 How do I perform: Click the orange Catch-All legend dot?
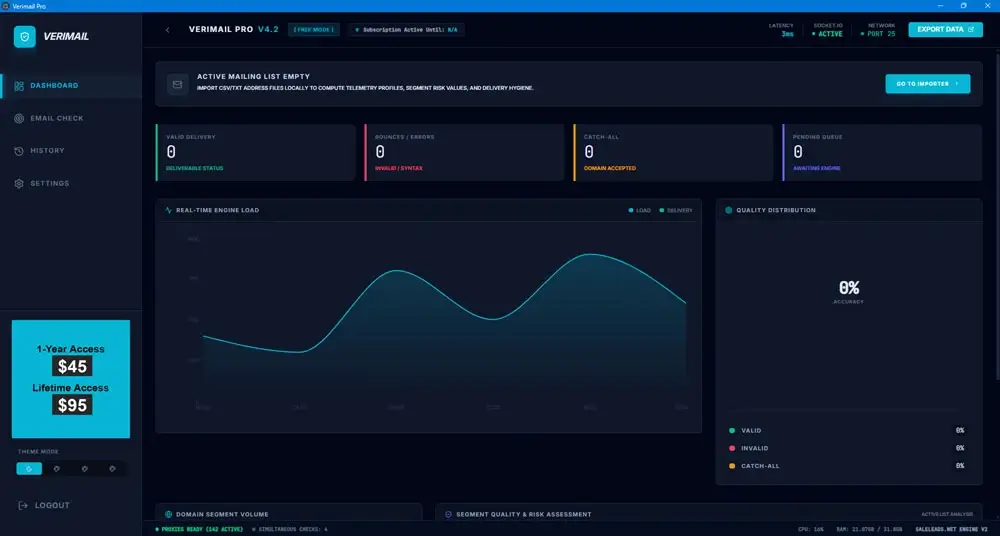click(x=732, y=466)
